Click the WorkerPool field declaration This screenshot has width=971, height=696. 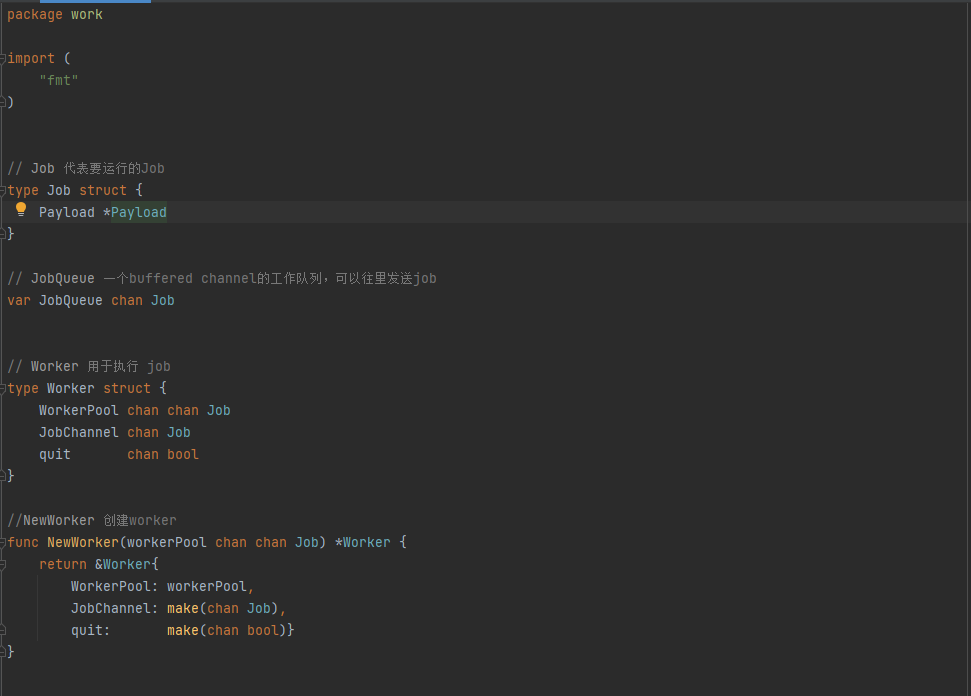click(130, 410)
